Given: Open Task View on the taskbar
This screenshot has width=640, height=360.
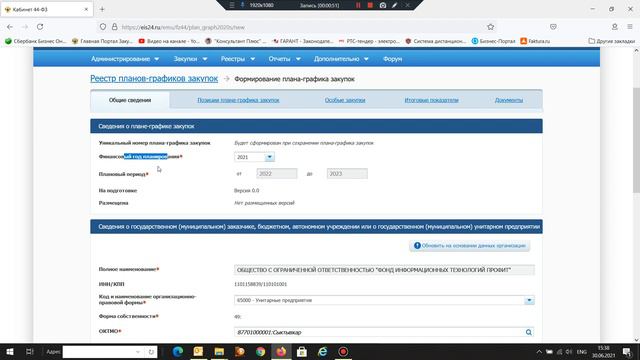Looking at the screenshot, I should (30, 351).
